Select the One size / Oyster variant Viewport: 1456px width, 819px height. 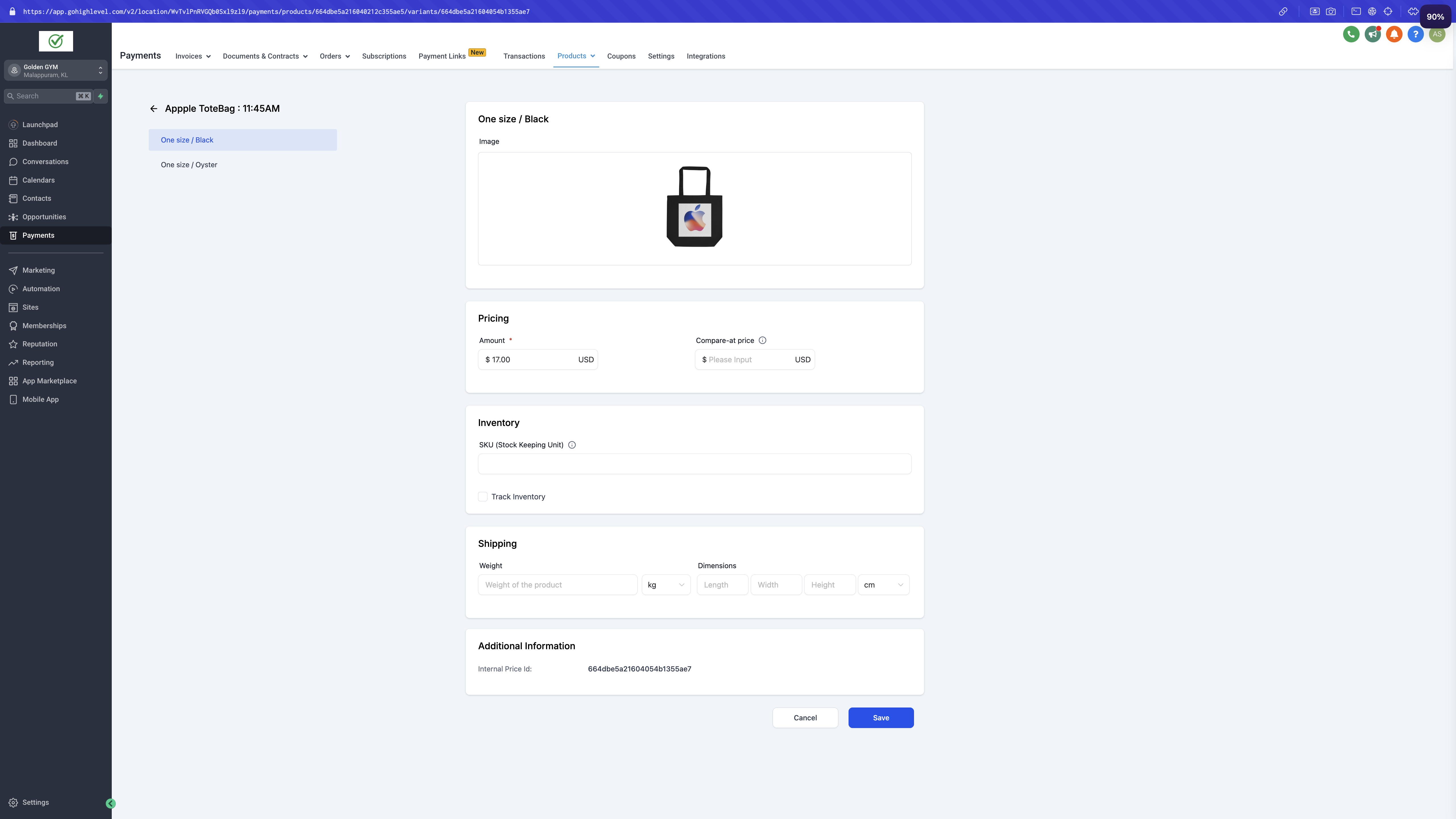coord(189,165)
